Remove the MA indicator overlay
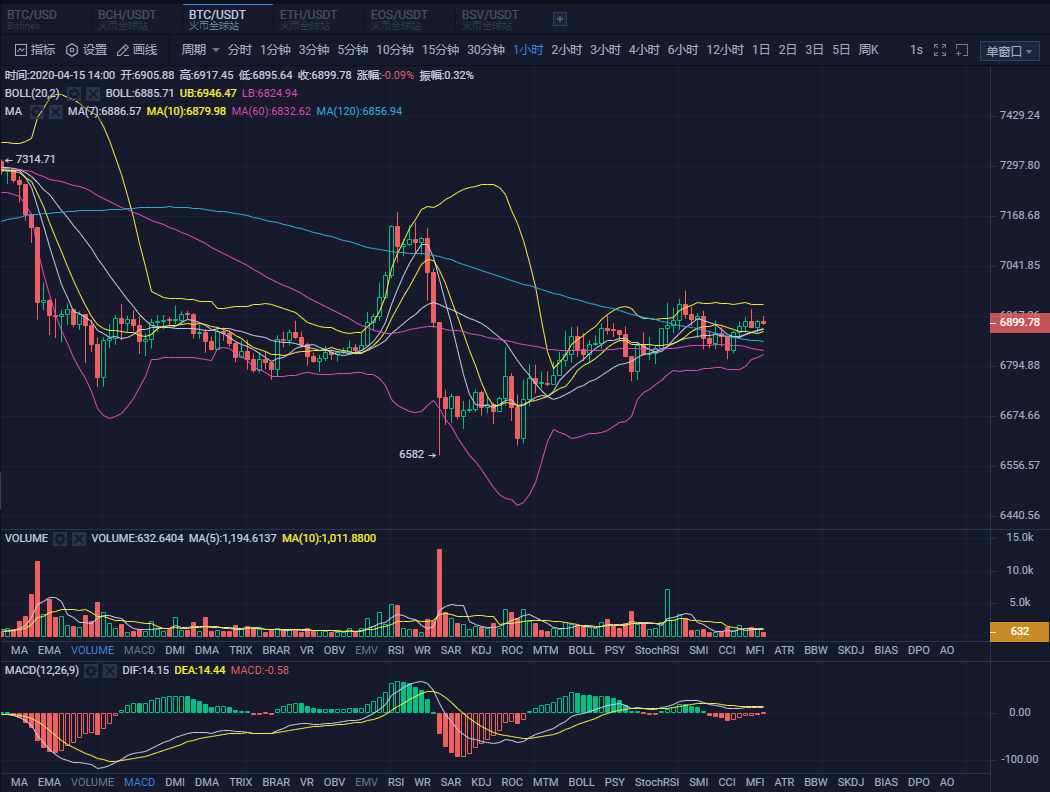The image size is (1050, 792). [x=56, y=111]
